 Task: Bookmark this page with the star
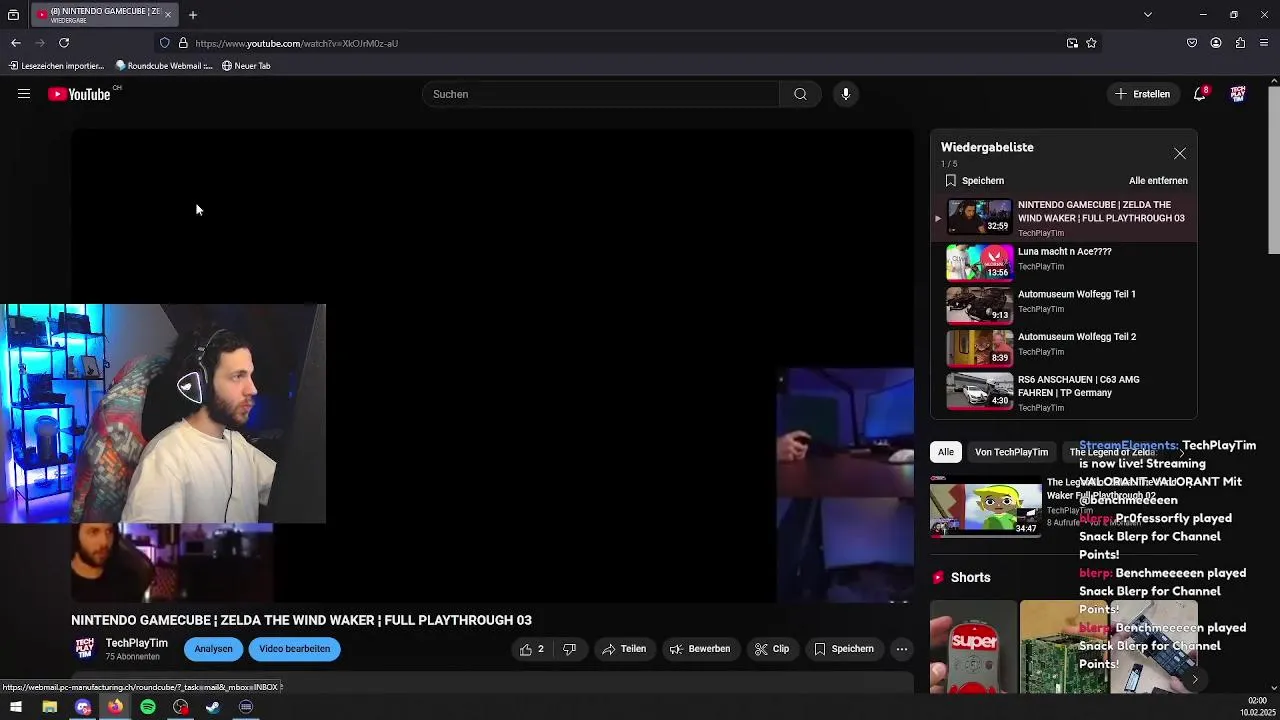(1091, 43)
